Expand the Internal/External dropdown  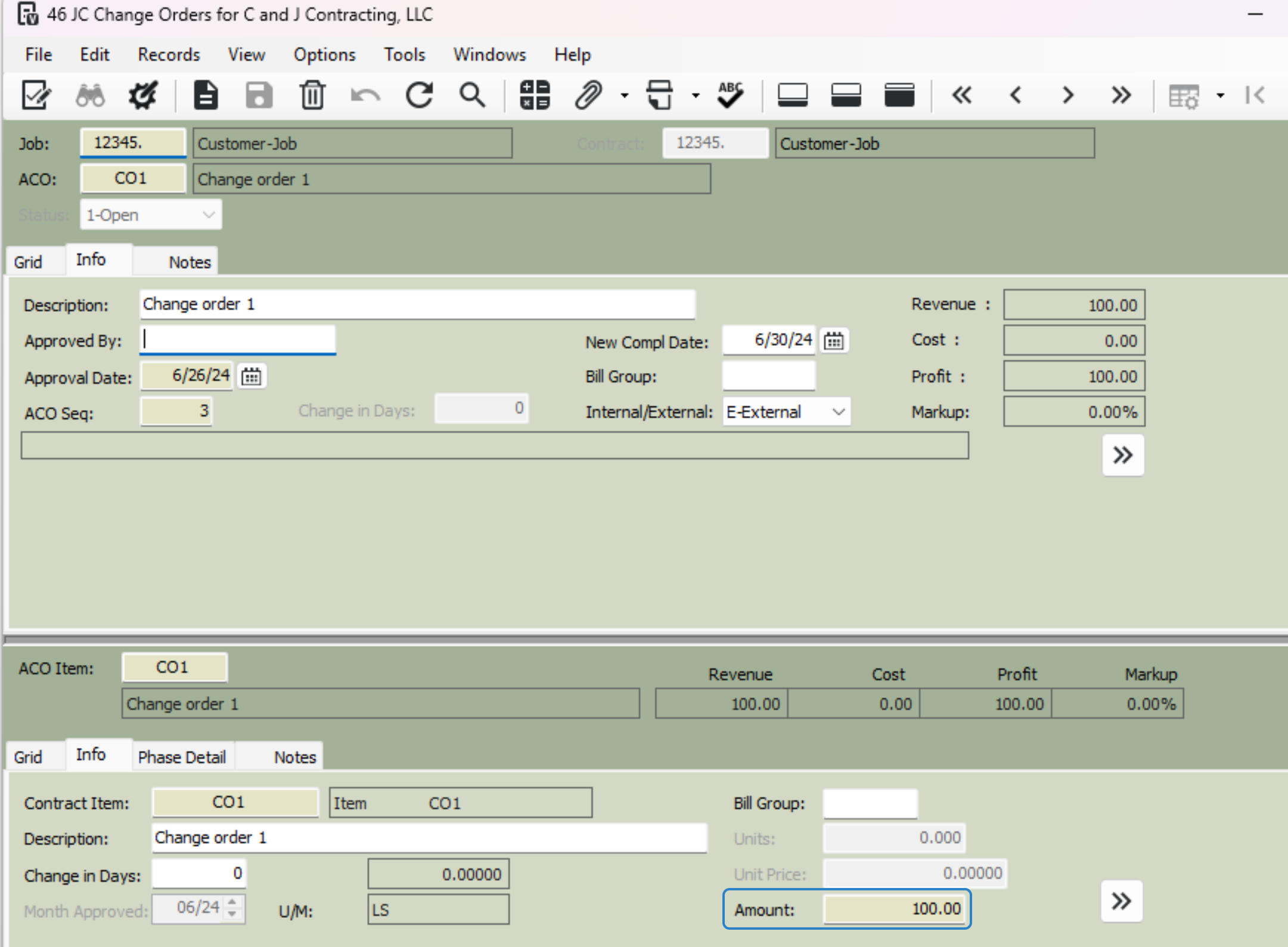tap(838, 412)
